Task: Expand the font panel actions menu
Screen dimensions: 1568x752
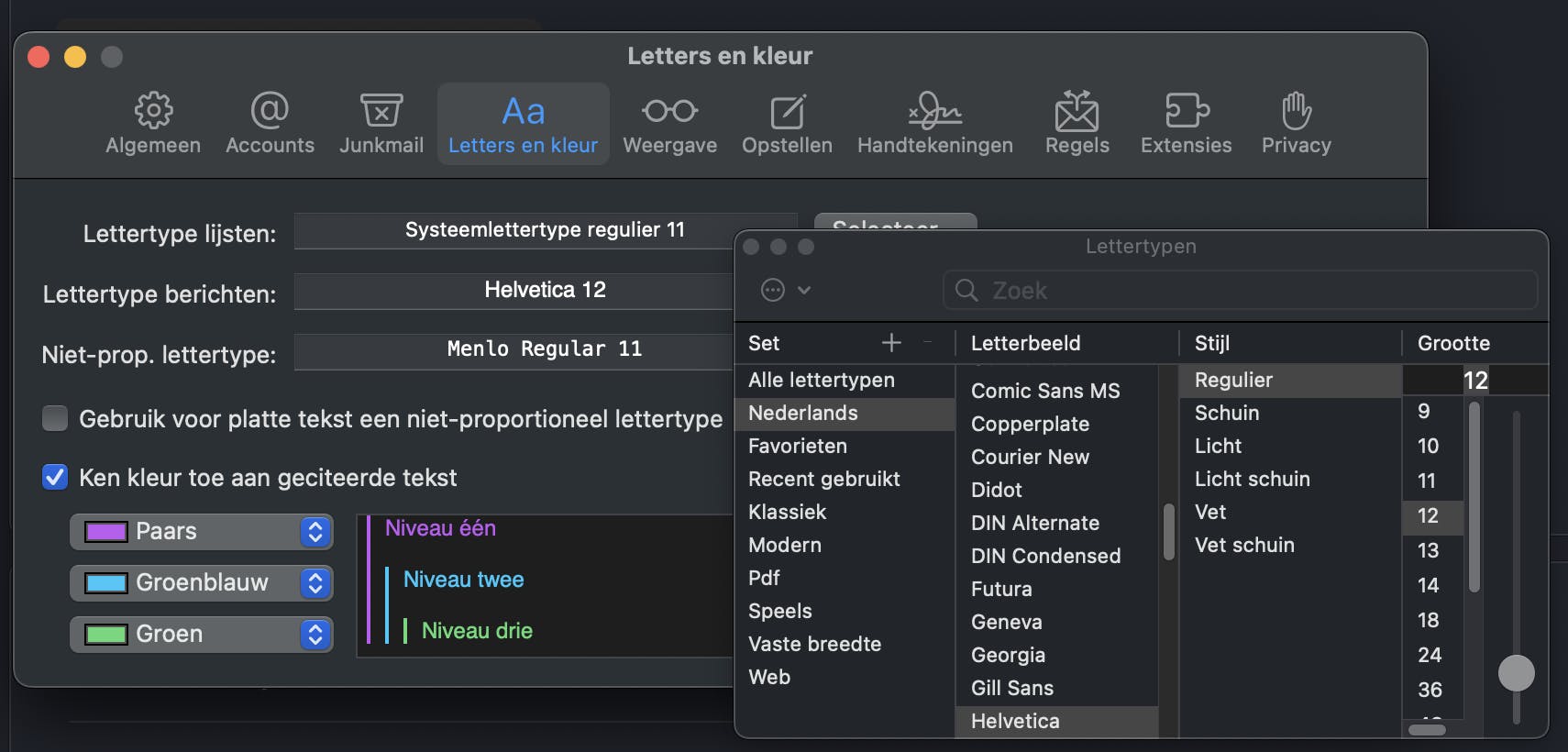Action: click(785, 290)
